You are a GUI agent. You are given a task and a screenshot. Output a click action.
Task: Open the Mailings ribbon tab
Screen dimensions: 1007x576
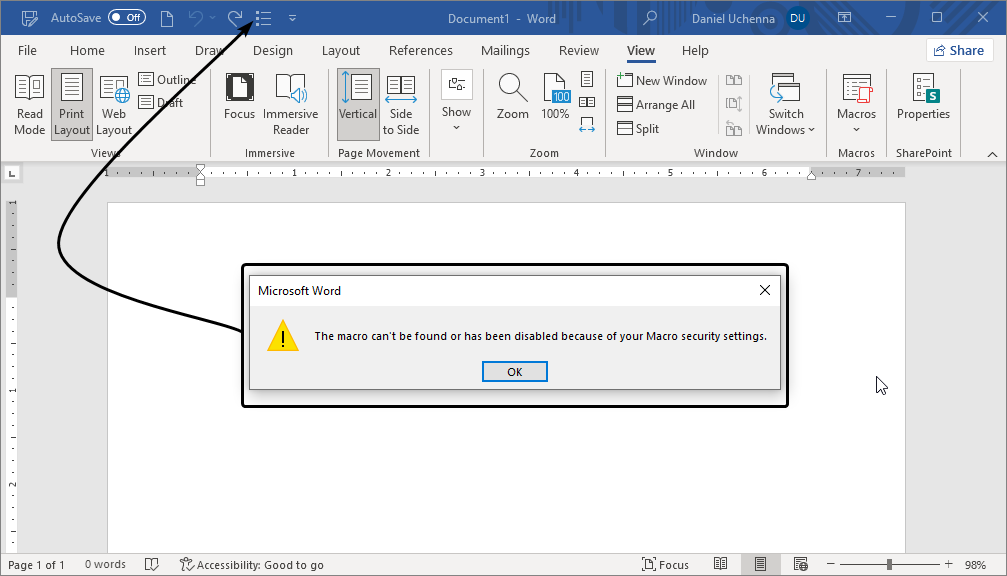(505, 50)
